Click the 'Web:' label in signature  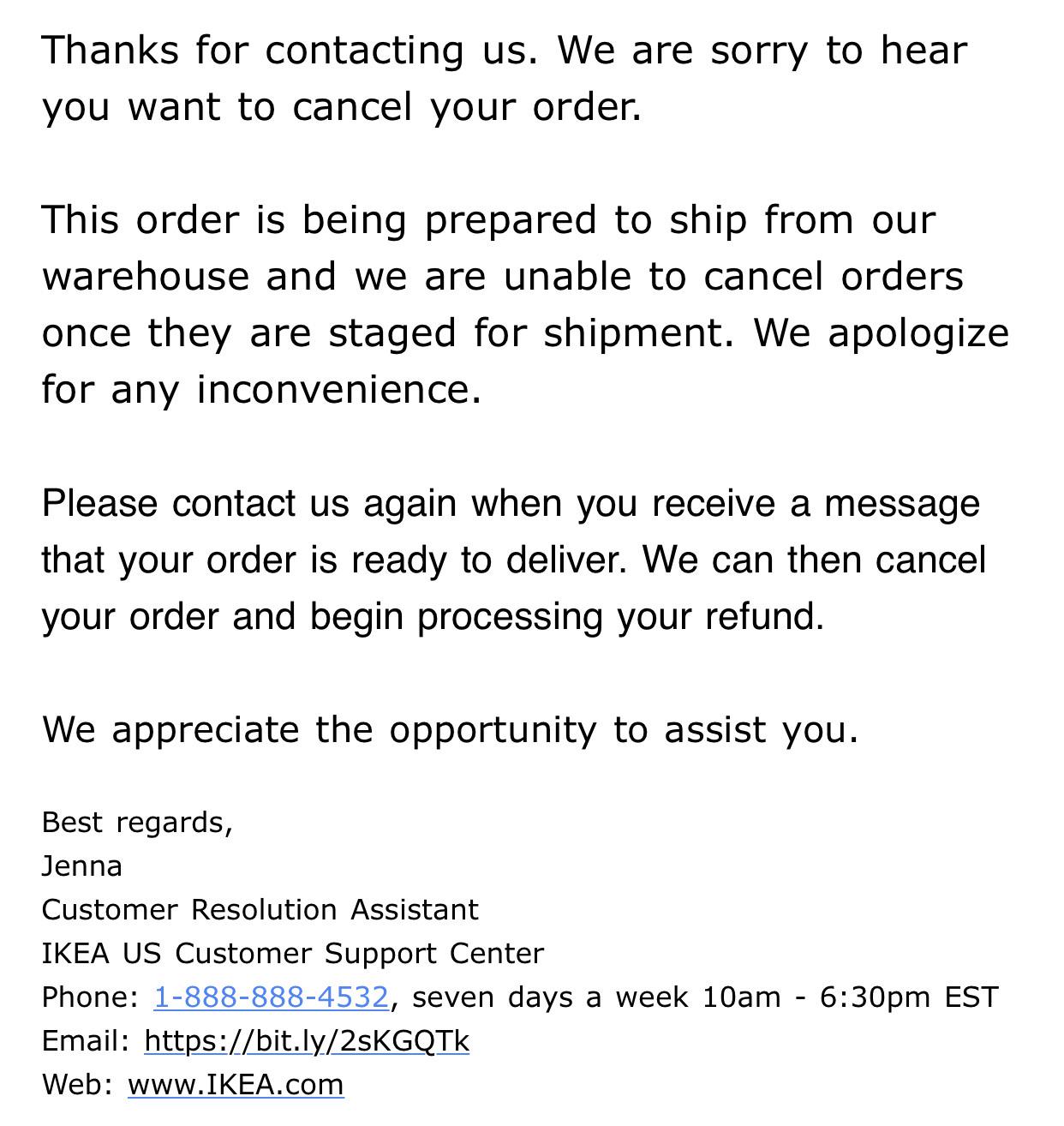click(77, 1084)
